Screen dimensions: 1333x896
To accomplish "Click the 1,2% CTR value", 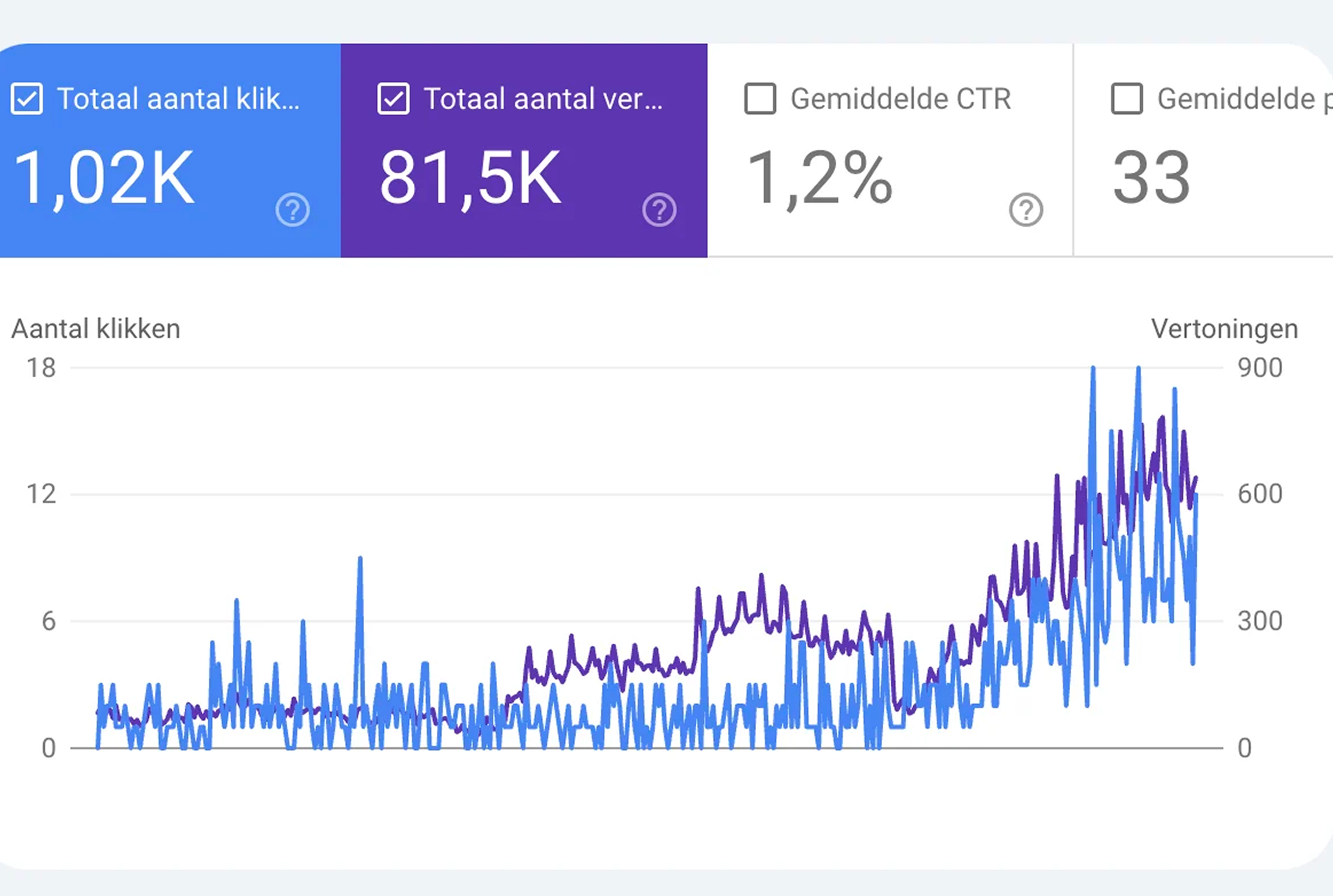I will click(x=819, y=178).
